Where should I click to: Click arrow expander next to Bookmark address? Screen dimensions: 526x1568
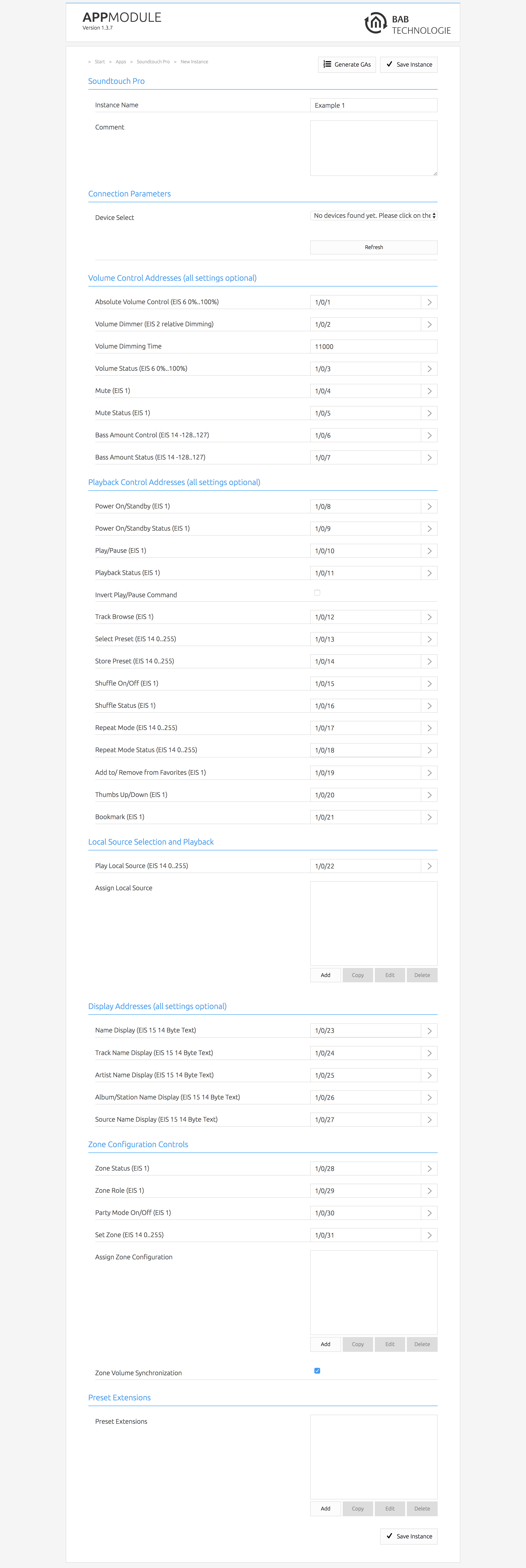(x=429, y=817)
